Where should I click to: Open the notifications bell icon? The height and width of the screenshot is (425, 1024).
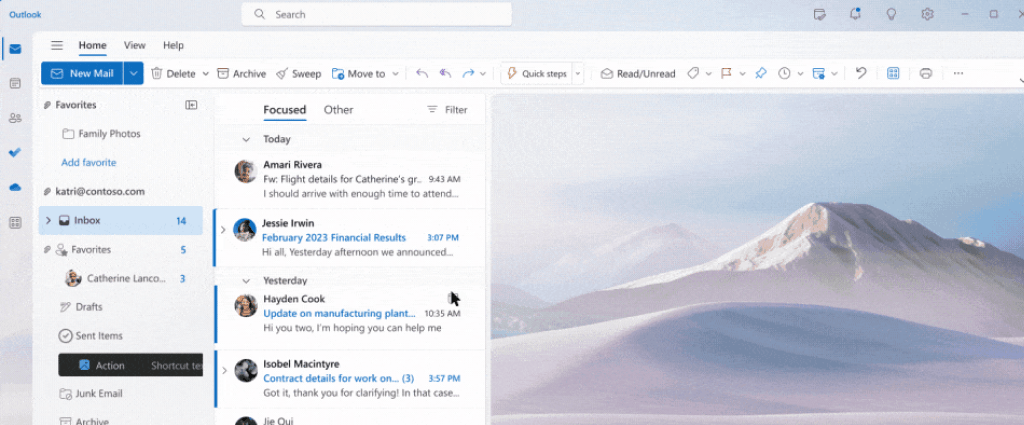click(855, 14)
